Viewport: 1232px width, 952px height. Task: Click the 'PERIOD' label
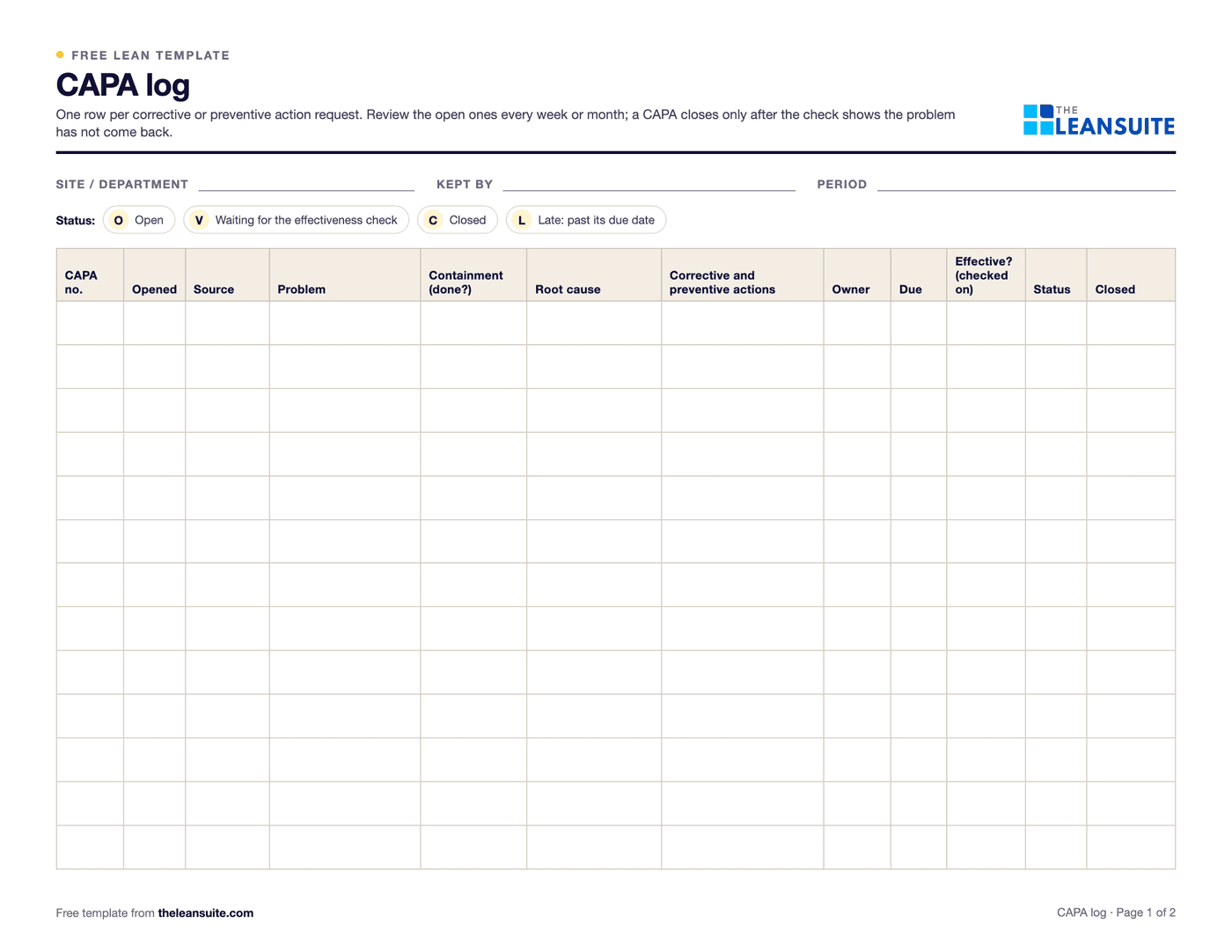pyautogui.click(x=842, y=185)
